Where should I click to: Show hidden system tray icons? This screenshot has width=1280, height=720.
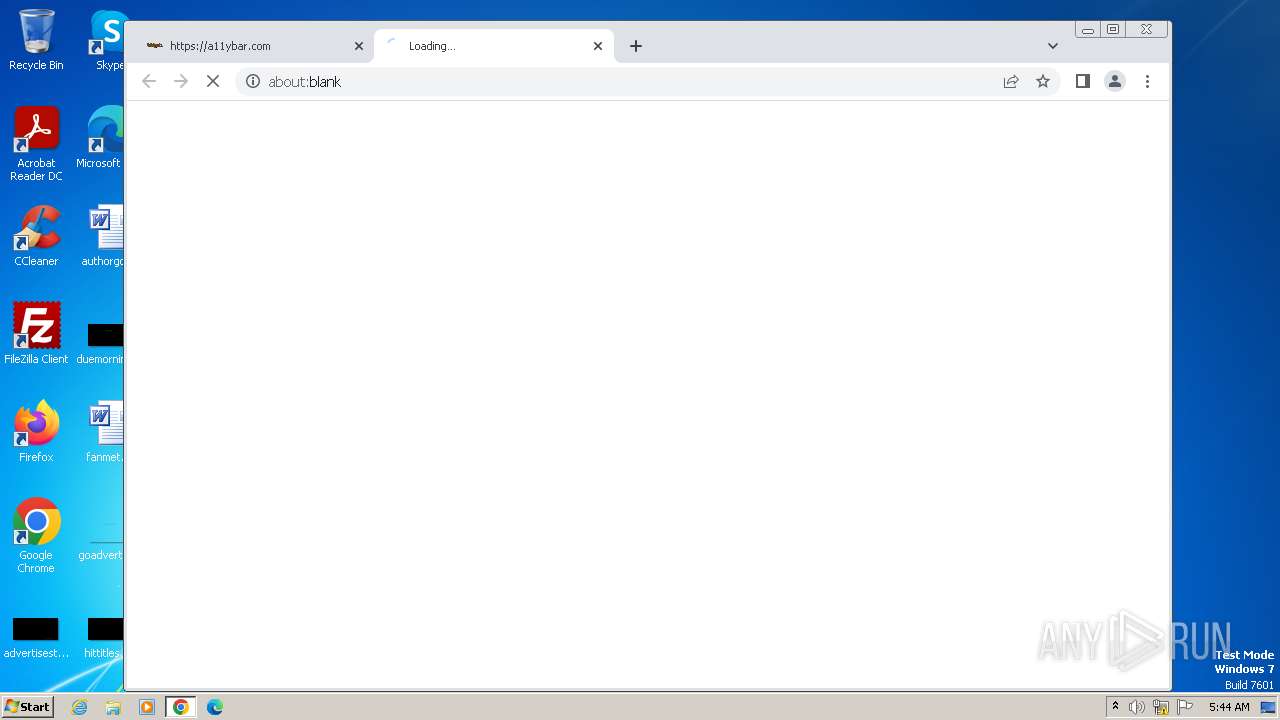click(1116, 707)
